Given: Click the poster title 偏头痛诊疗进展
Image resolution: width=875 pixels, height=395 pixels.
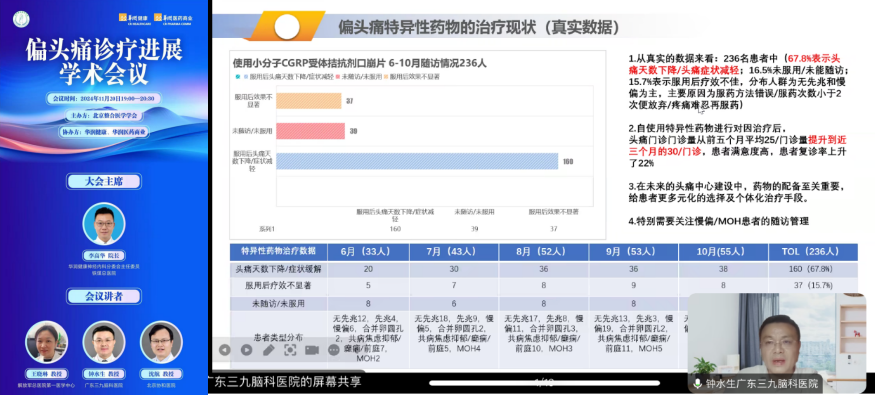Looking at the screenshot, I should click(x=104, y=50).
